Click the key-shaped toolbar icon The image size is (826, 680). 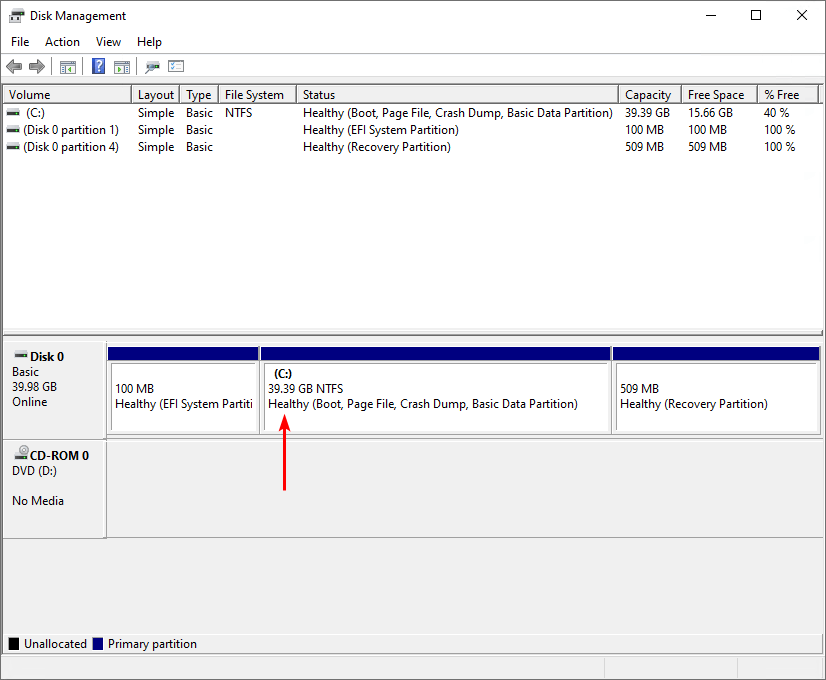pyautogui.click(x=152, y=67)
